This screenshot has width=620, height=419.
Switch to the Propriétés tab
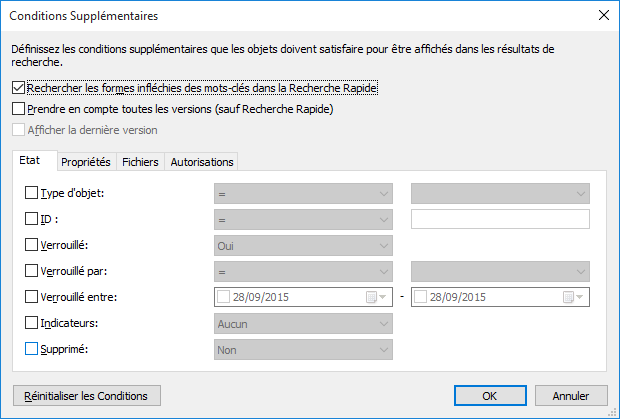pyautogui.click(x=85, y=162)
